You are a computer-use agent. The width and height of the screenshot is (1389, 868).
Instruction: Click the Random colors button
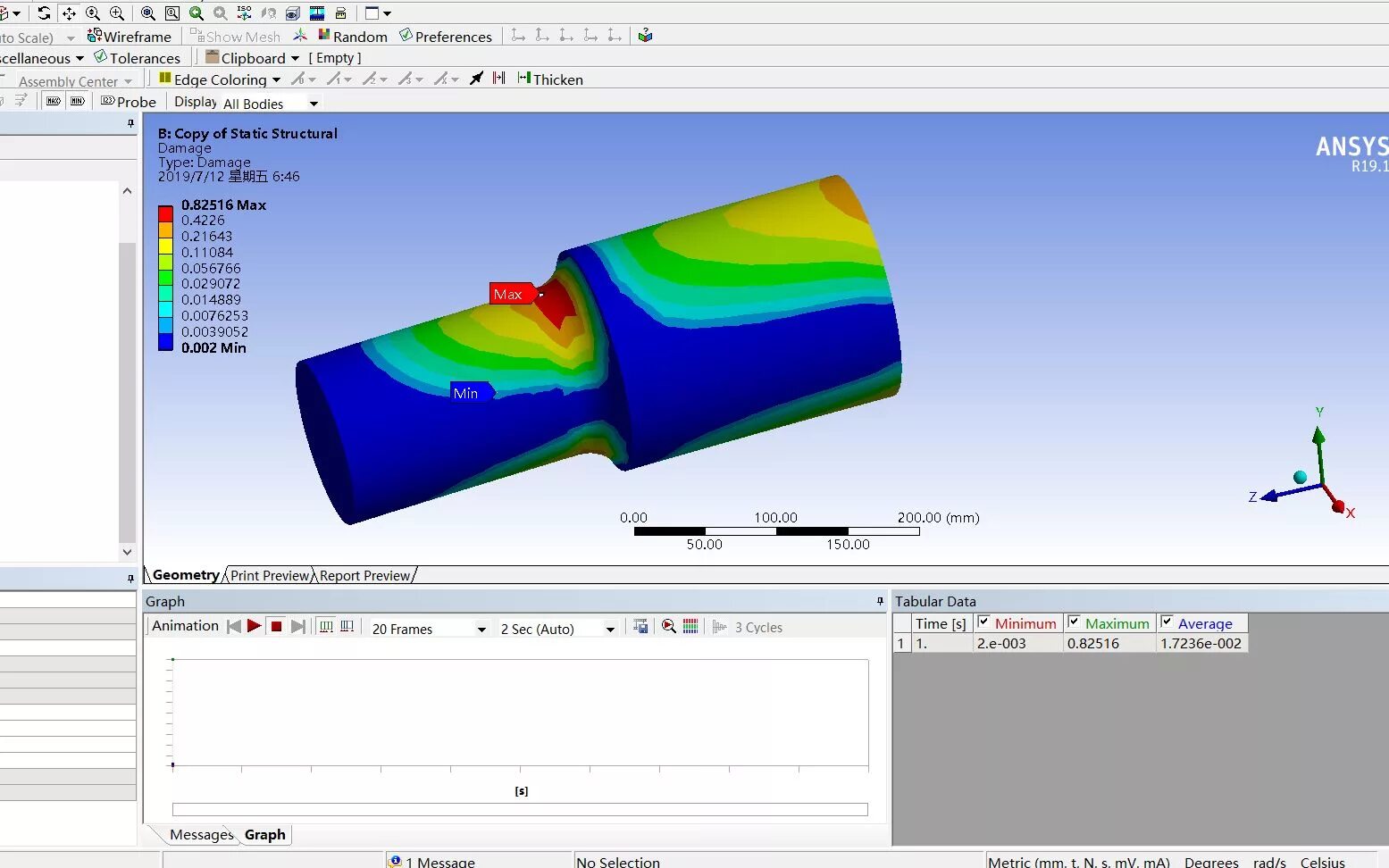(353, 36)
